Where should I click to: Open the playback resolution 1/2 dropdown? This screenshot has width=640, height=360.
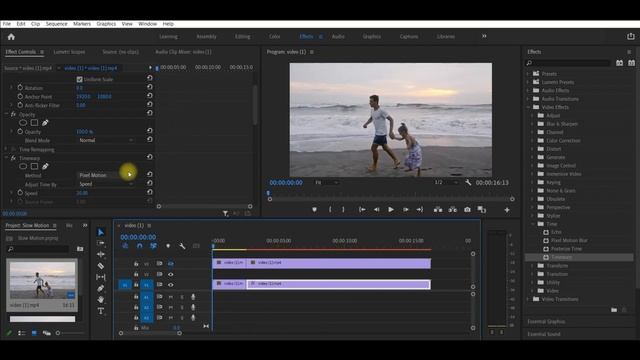[446, 182]
